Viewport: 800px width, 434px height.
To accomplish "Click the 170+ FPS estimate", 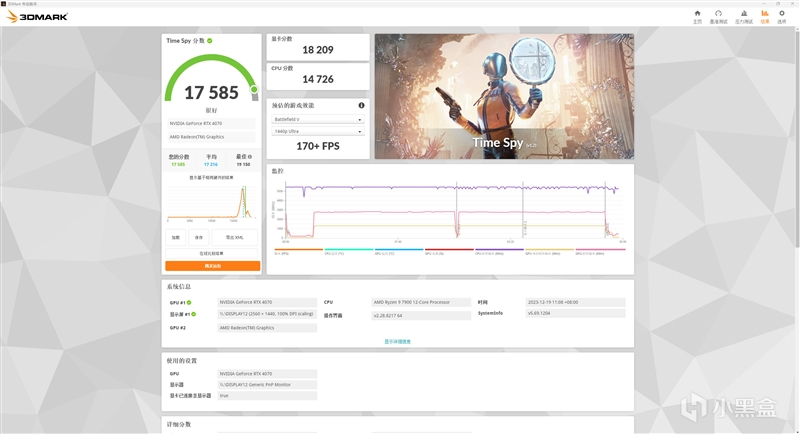I will click(x=318, y=146).
